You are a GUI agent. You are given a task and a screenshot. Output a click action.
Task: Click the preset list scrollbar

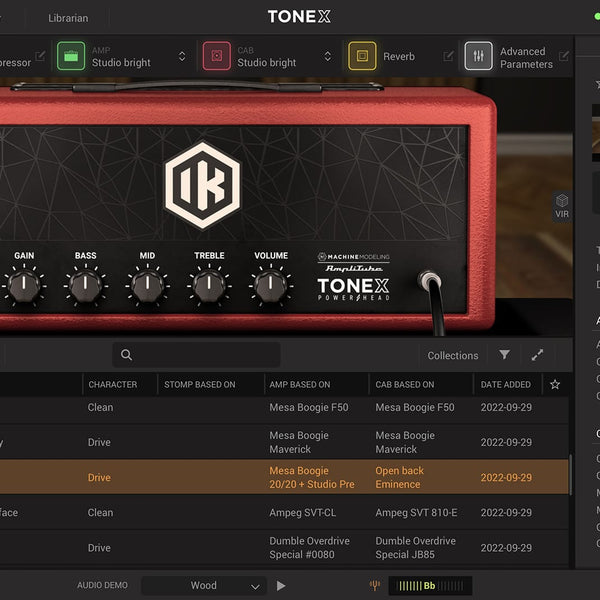click(x=571, y=474)
